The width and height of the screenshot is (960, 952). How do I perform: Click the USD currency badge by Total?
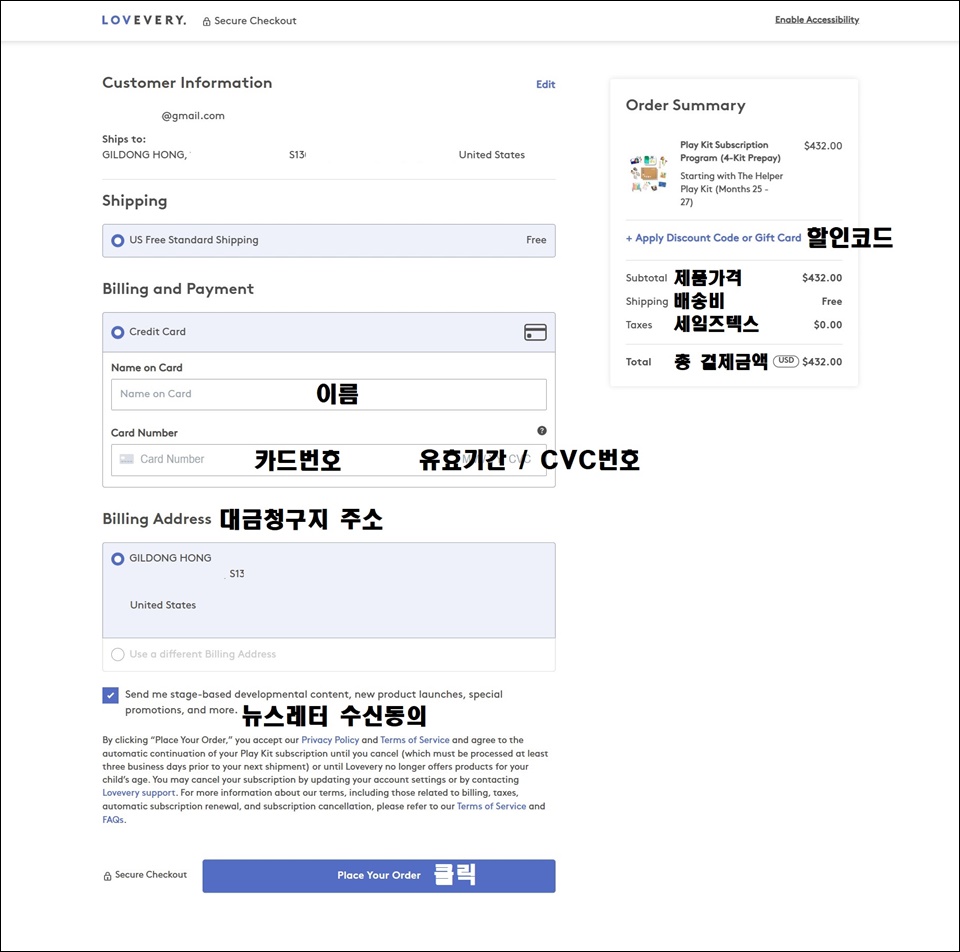[x=786, y=361]
